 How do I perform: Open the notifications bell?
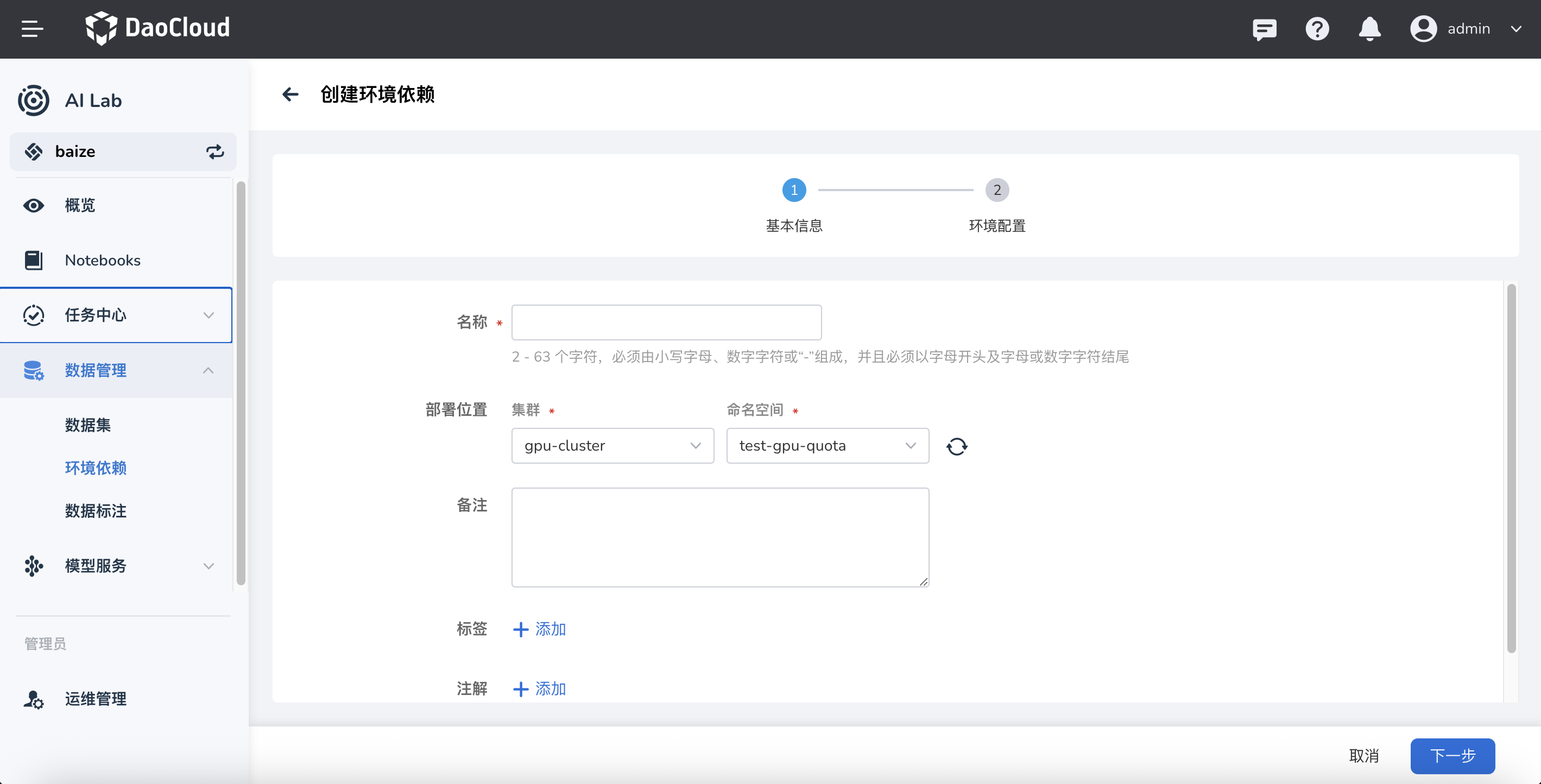[1369, 29]
